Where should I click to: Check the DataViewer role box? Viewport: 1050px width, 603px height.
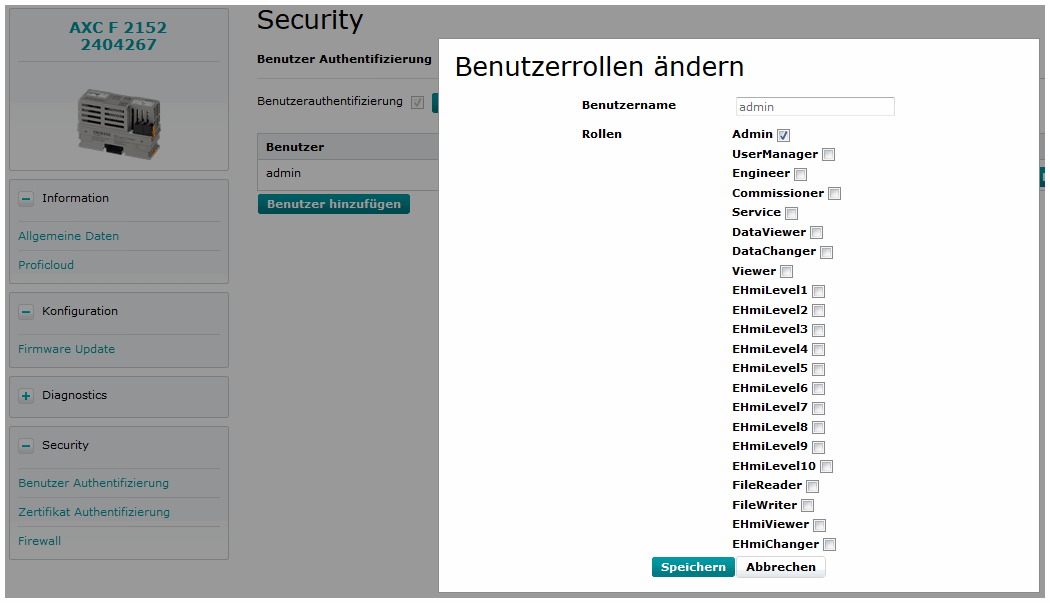(x=816, y=233)
